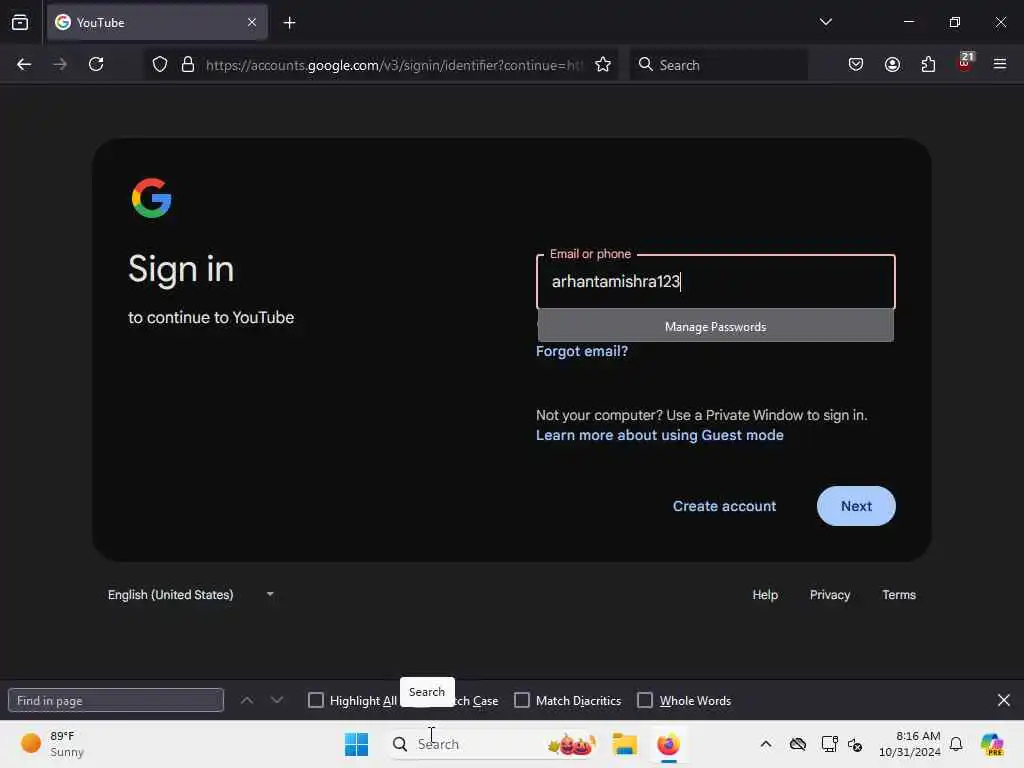Click the Google logo

[x=152, y=198]
